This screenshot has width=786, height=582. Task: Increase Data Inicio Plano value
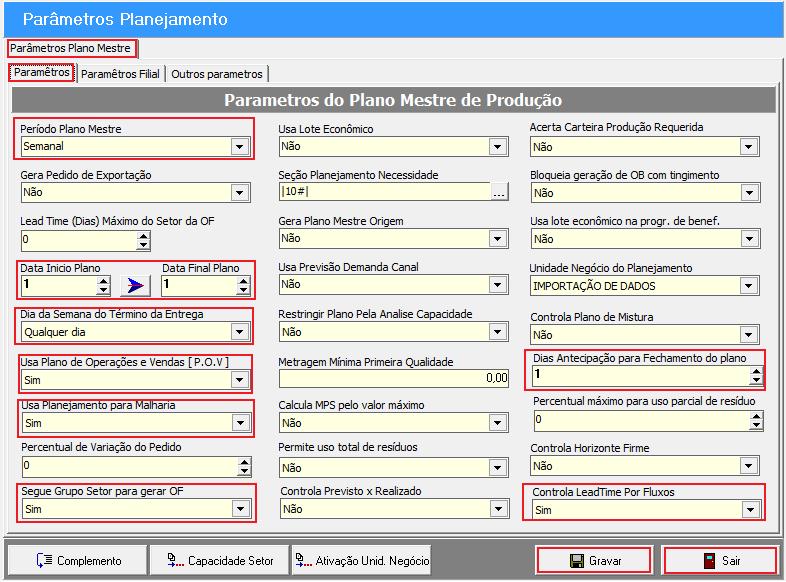pyautogui.click(x=103, y=281)
